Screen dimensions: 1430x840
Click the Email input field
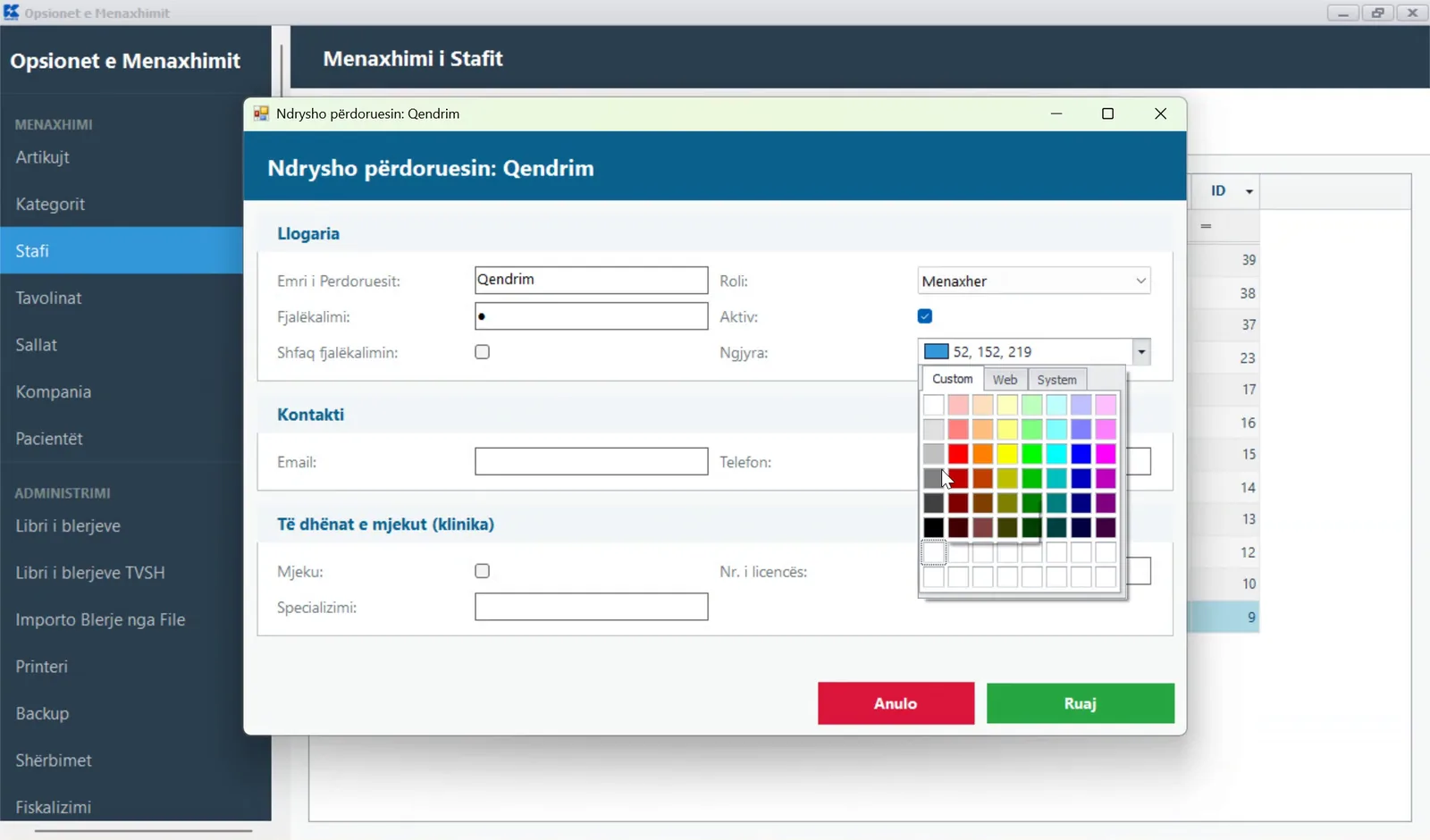tap(592, 462)
